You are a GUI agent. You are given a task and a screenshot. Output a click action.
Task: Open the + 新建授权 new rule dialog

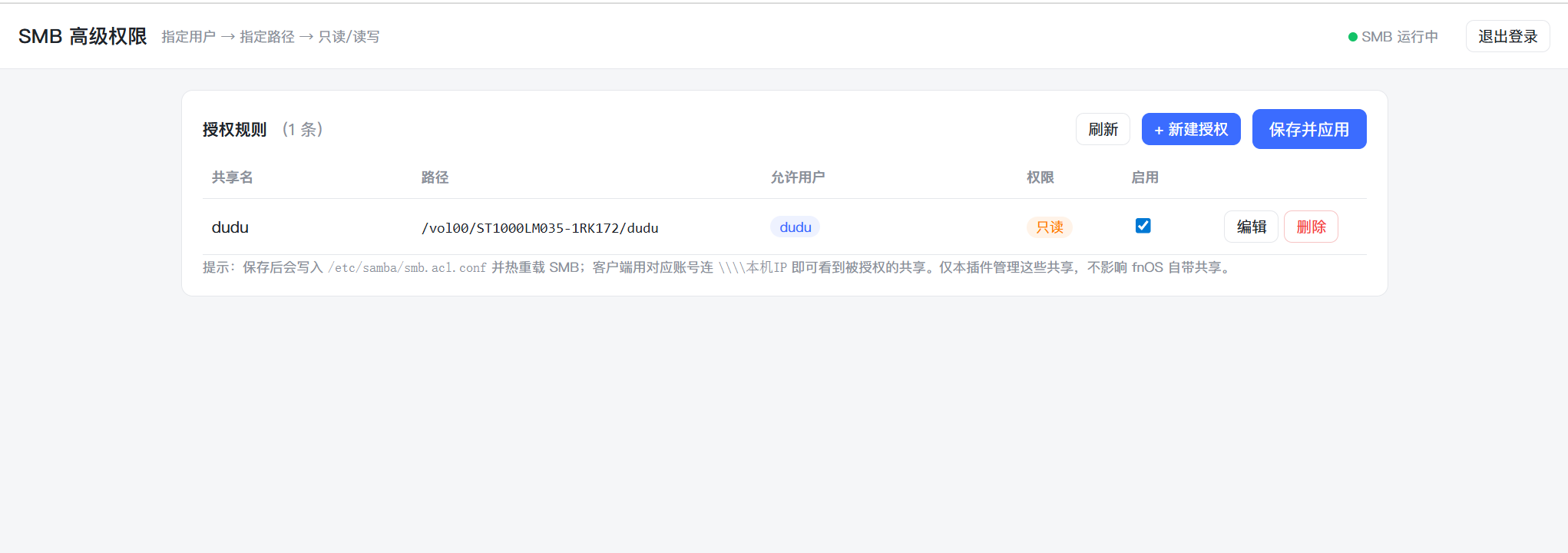click(1191, 129)
